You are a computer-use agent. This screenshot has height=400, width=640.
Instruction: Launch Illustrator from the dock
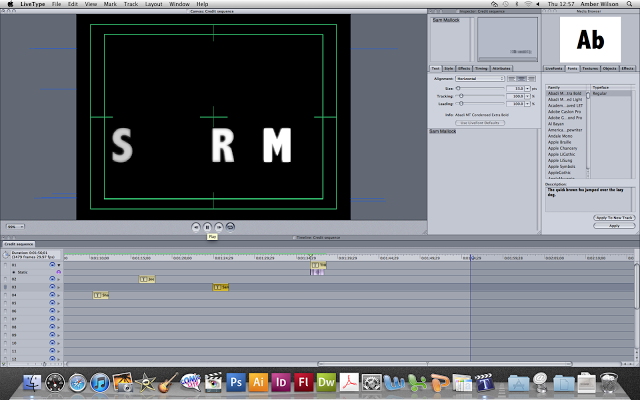point(258,382)
